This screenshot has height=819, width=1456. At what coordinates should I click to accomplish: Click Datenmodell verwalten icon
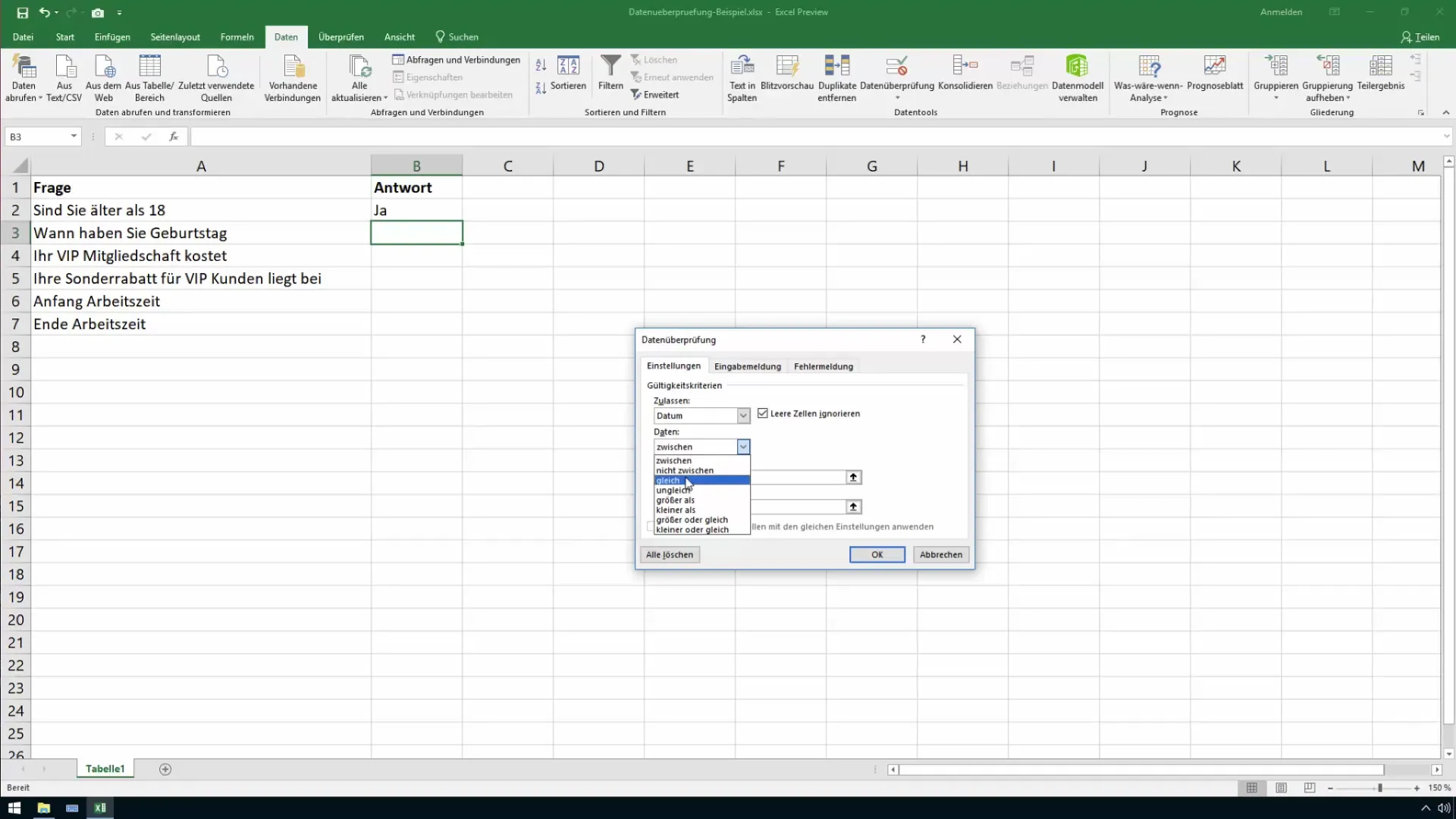[1078, 78]
